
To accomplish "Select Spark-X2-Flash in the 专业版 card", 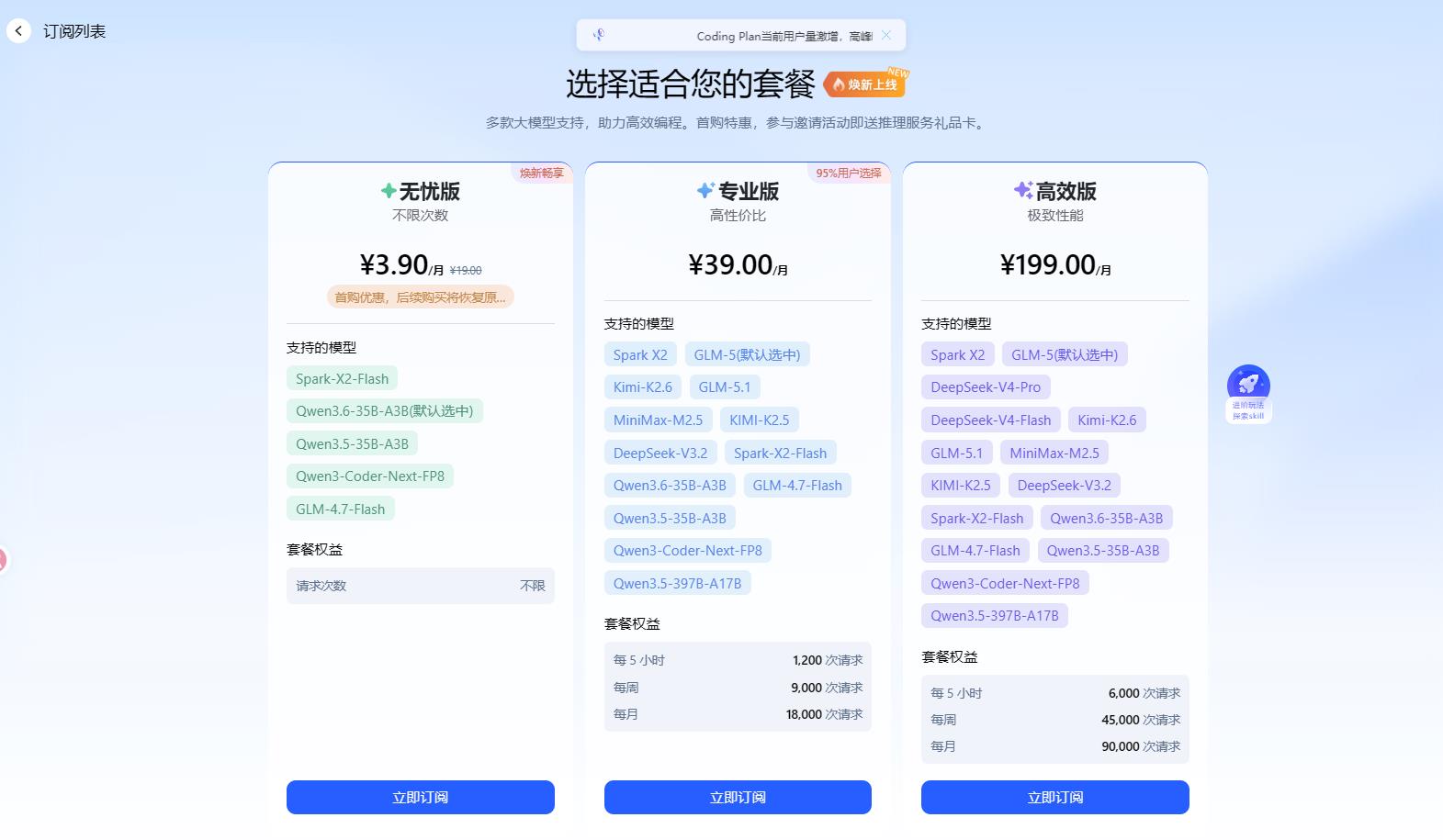I will pyautogui.click(x=781, y=453).
